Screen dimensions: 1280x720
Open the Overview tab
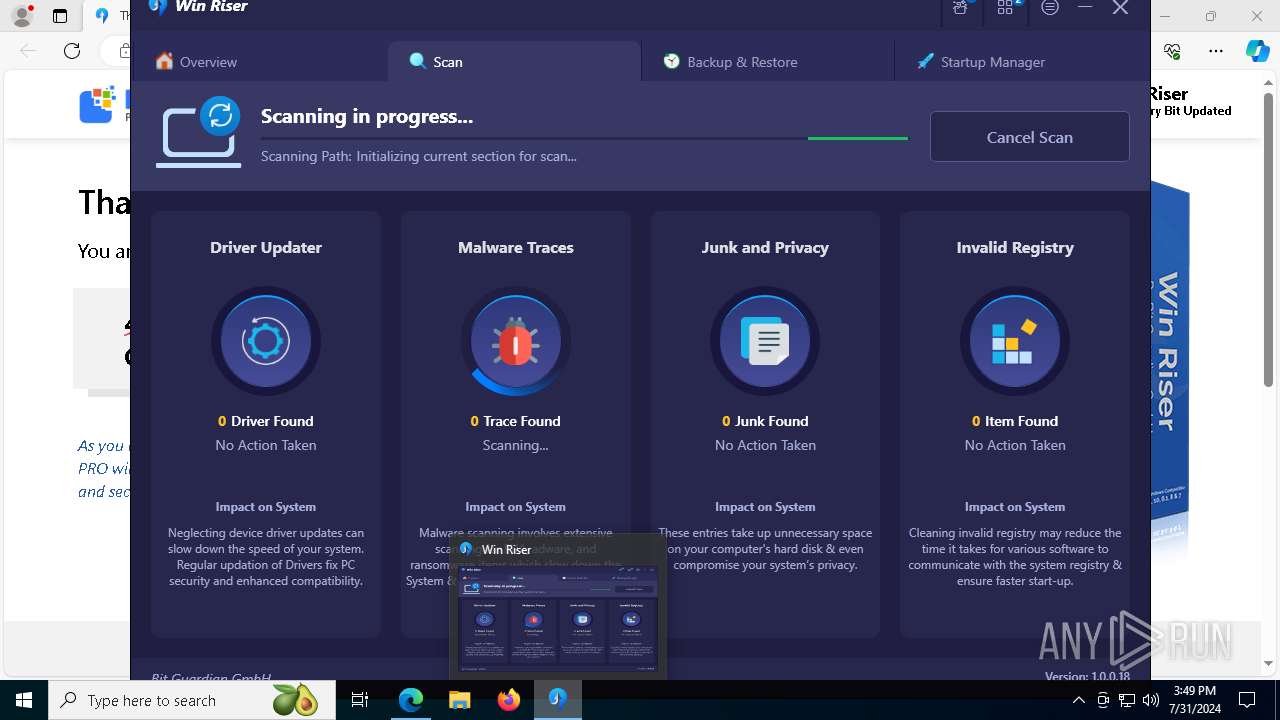tap(196, 62)
